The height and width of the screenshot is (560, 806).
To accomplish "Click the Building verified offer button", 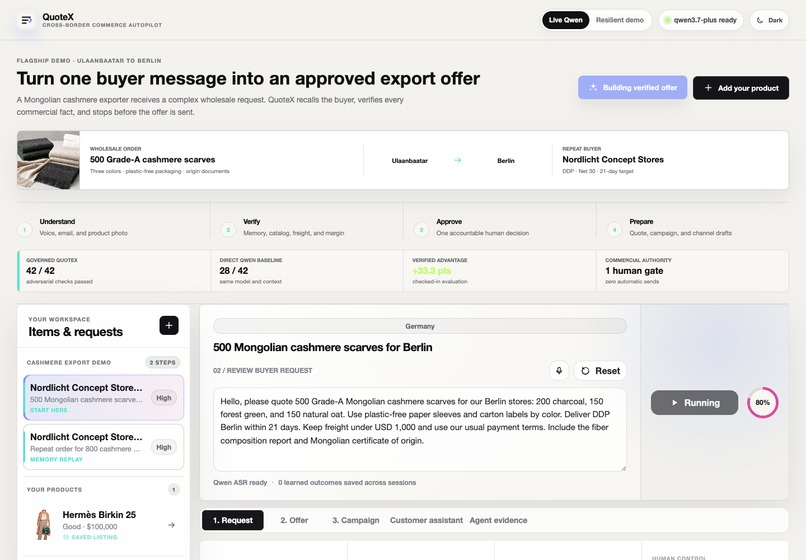I will tap(633, 87).
